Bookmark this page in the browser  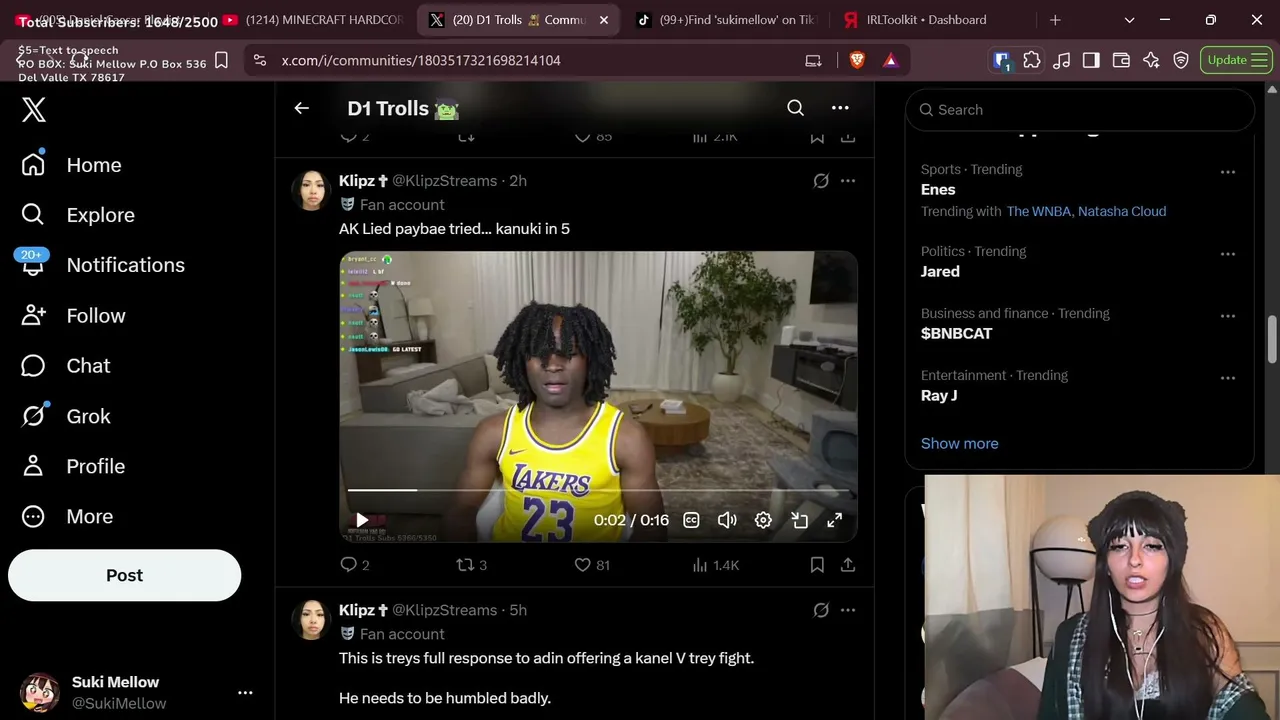[222, 60]
